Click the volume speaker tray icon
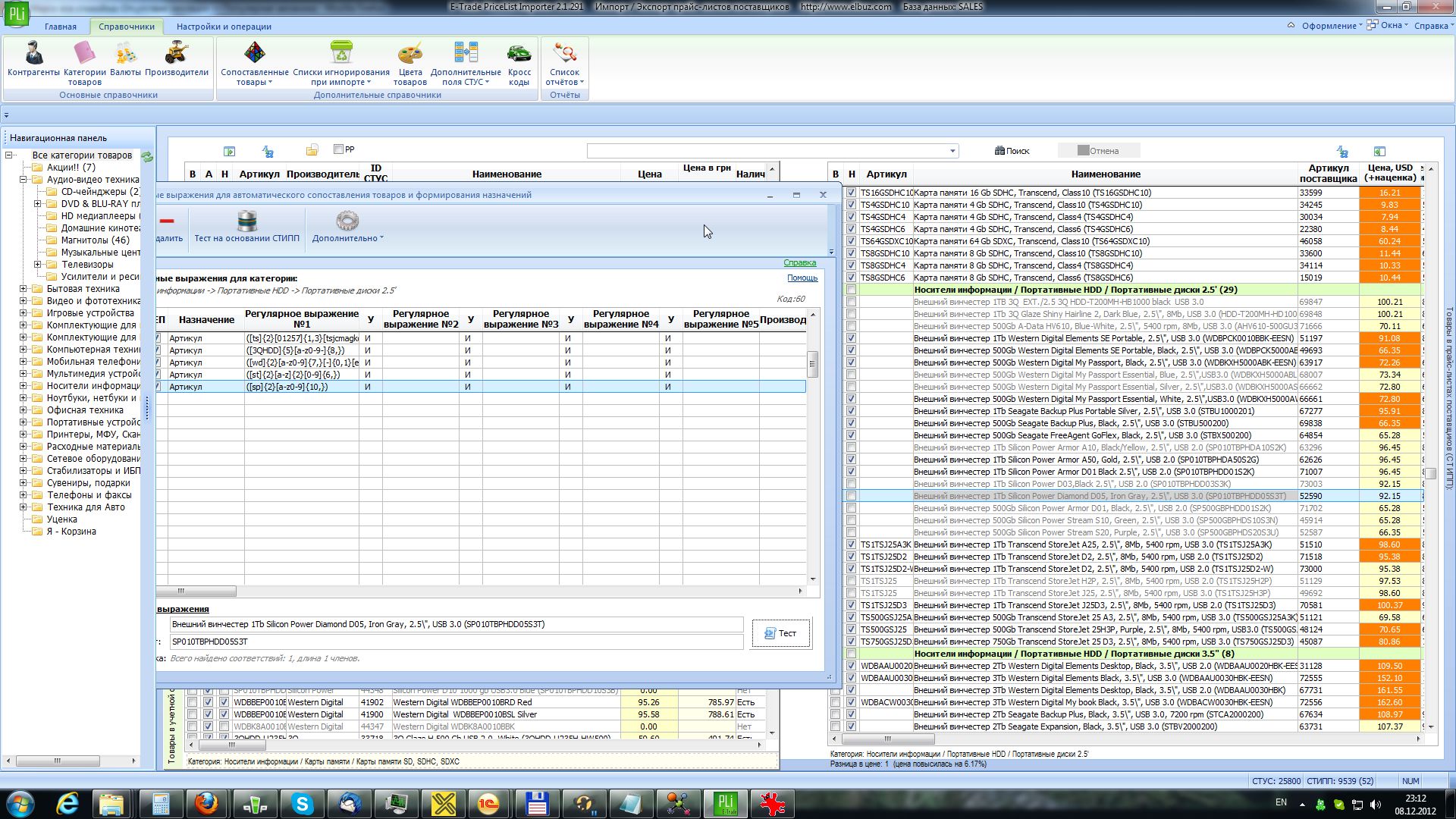Viewport: 1456px width, 819px height. coord(1376,804)
